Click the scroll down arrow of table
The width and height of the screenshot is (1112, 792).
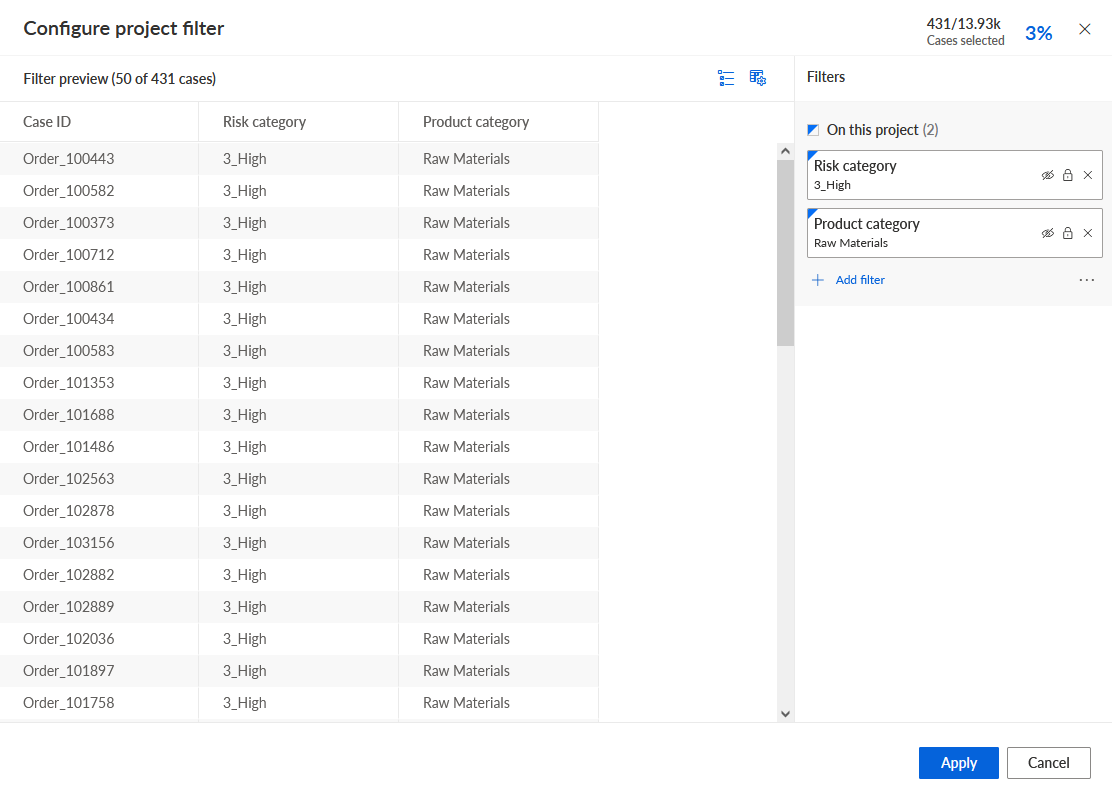point(785,714)
